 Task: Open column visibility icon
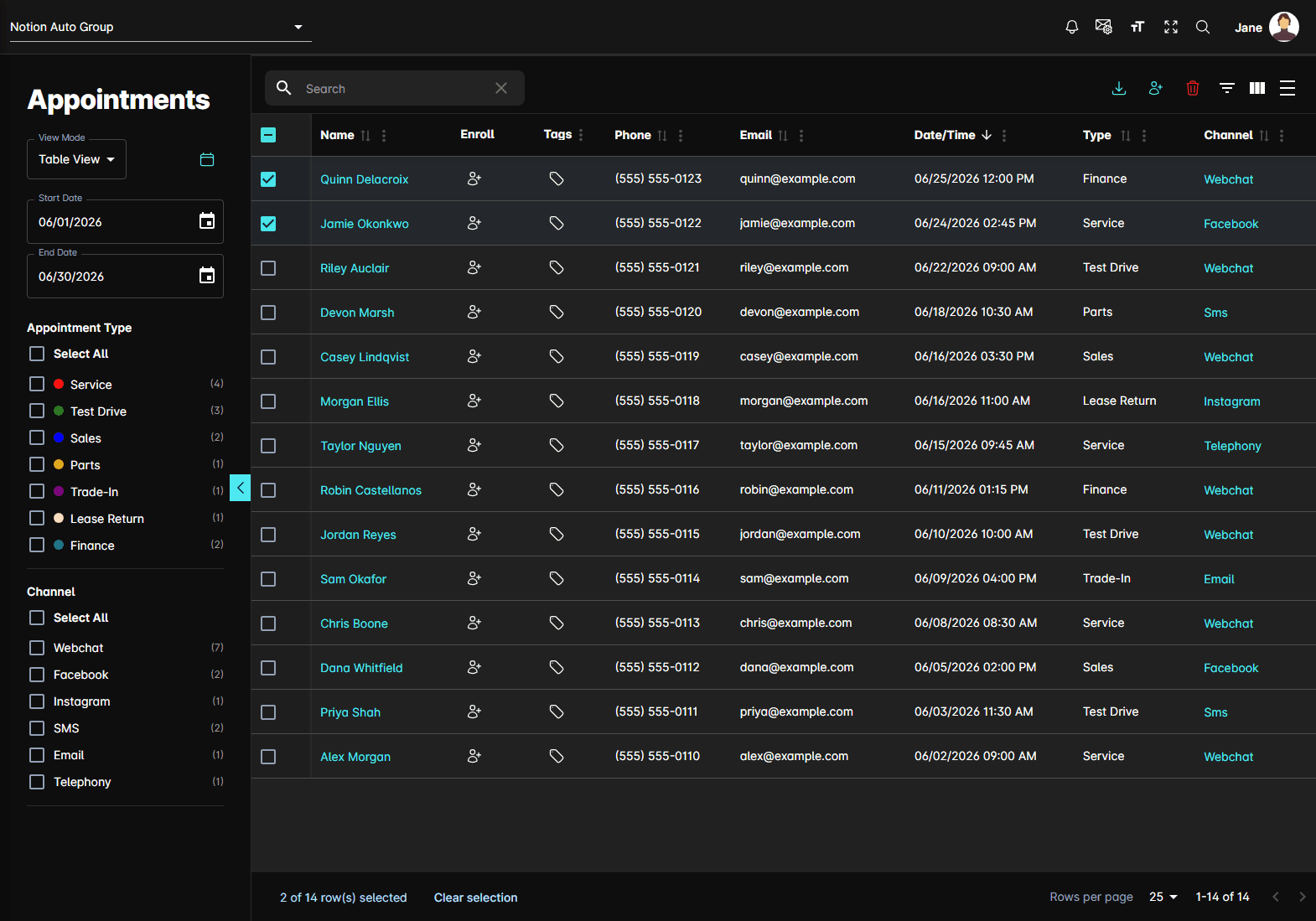[1257, 88]
